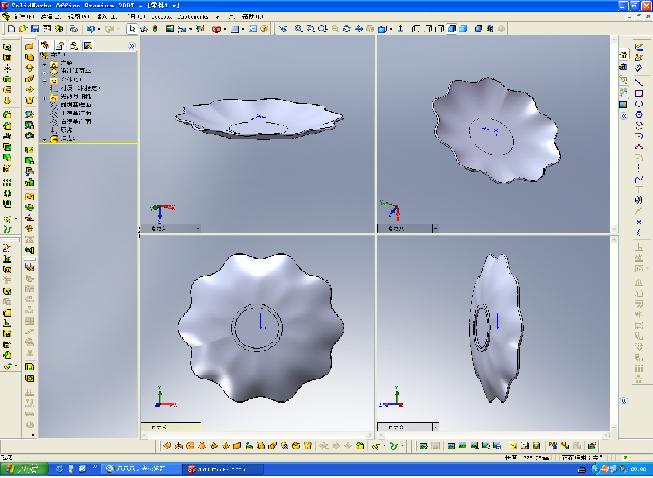Image resolution: width=653 pixels, height=478 pixels.
Task: Click the Sketch icon above the sketch tools
Action: tap(638, 47)
